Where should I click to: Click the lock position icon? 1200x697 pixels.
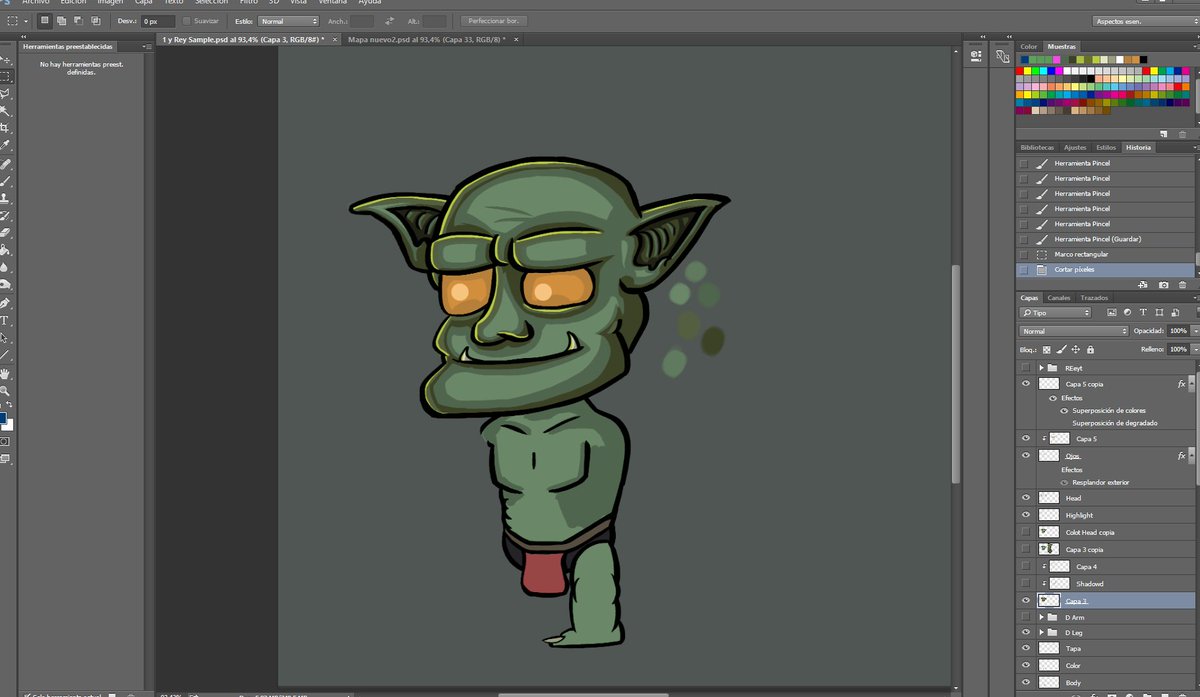click(x=1075, y=350)
